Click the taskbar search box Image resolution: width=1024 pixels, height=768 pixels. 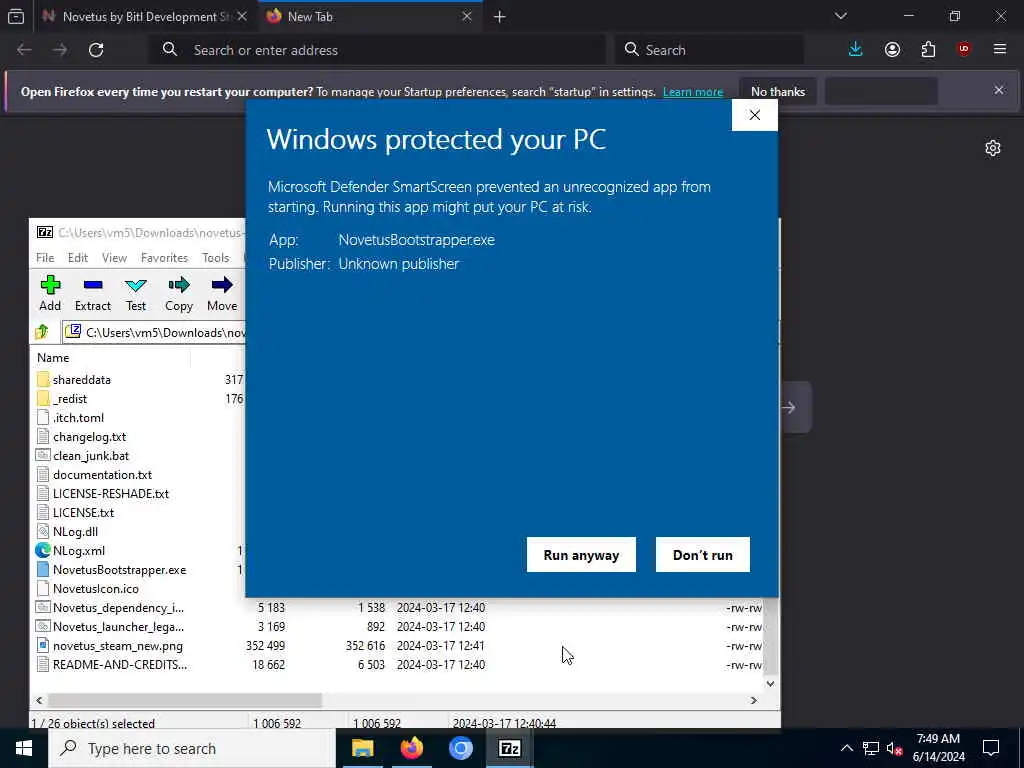tap(192, 748)
